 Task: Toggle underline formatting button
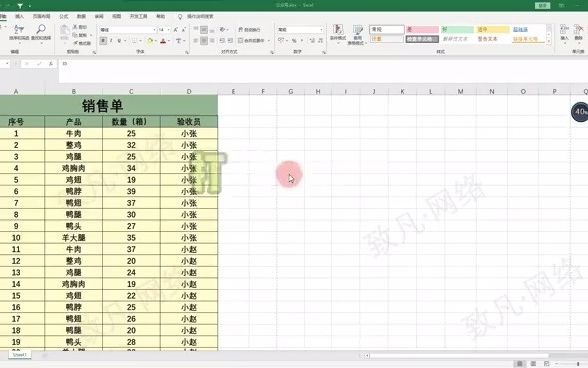coord(119,41)
